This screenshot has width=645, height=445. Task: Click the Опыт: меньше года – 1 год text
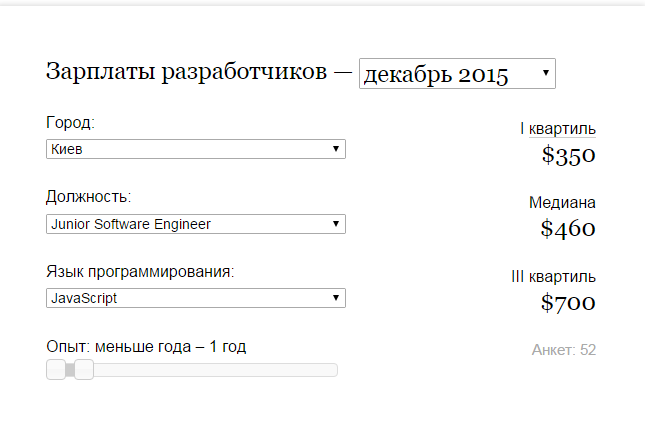(x=146, y=346)
